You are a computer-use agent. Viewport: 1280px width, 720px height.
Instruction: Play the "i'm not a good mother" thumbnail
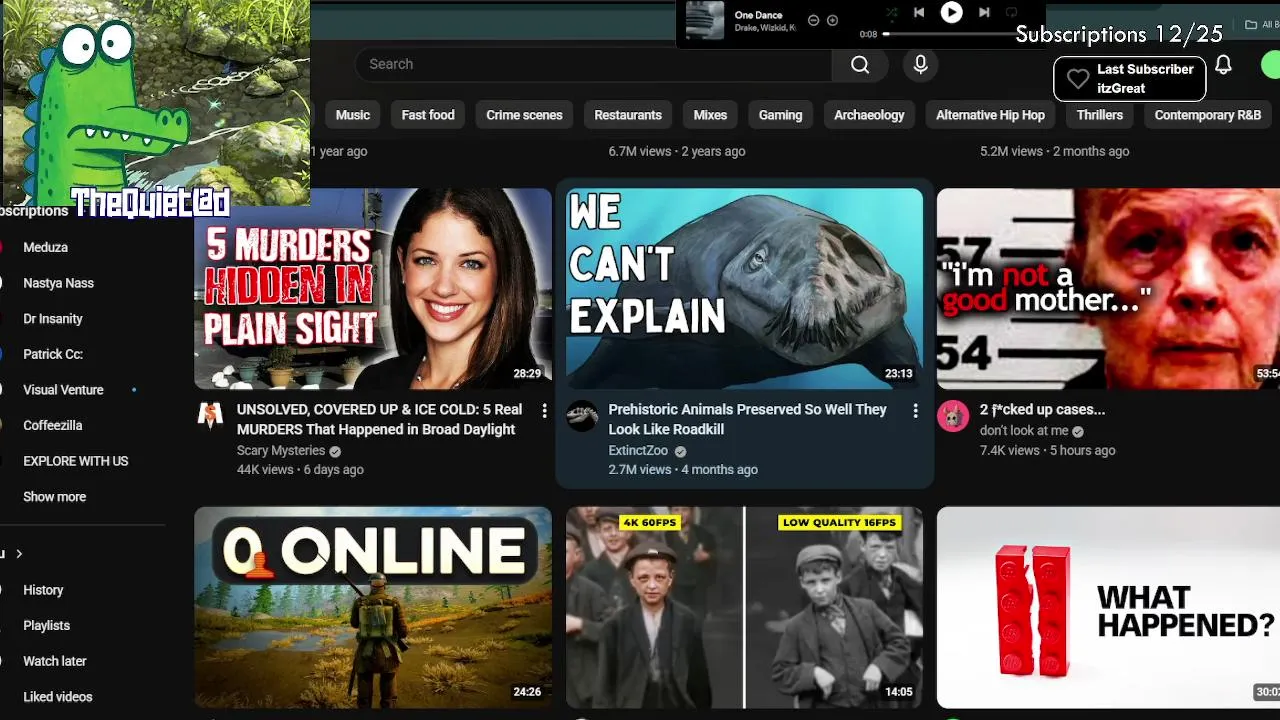point(1108,288)
